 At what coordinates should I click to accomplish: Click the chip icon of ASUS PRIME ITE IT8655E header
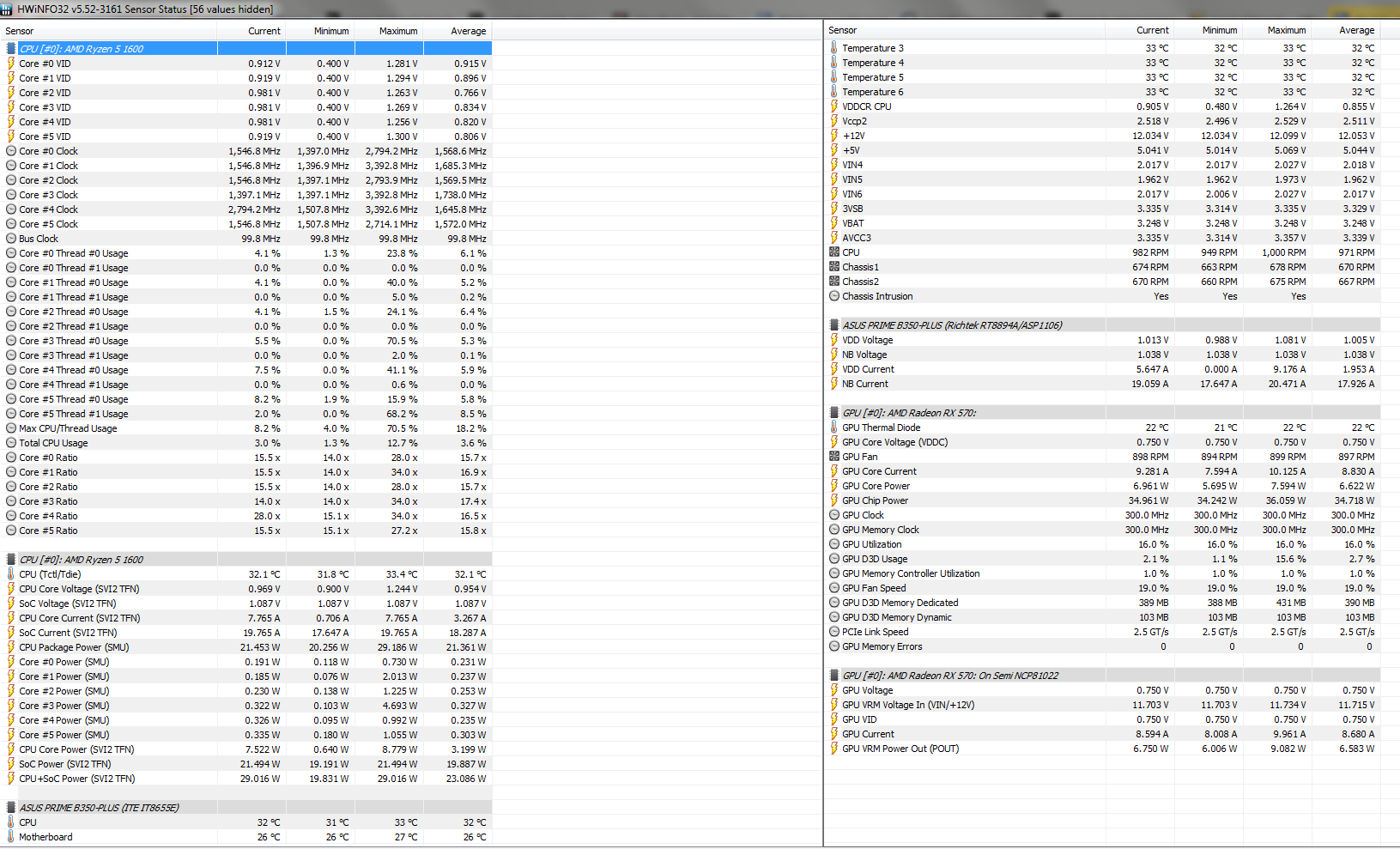click(x=11, y=808)
